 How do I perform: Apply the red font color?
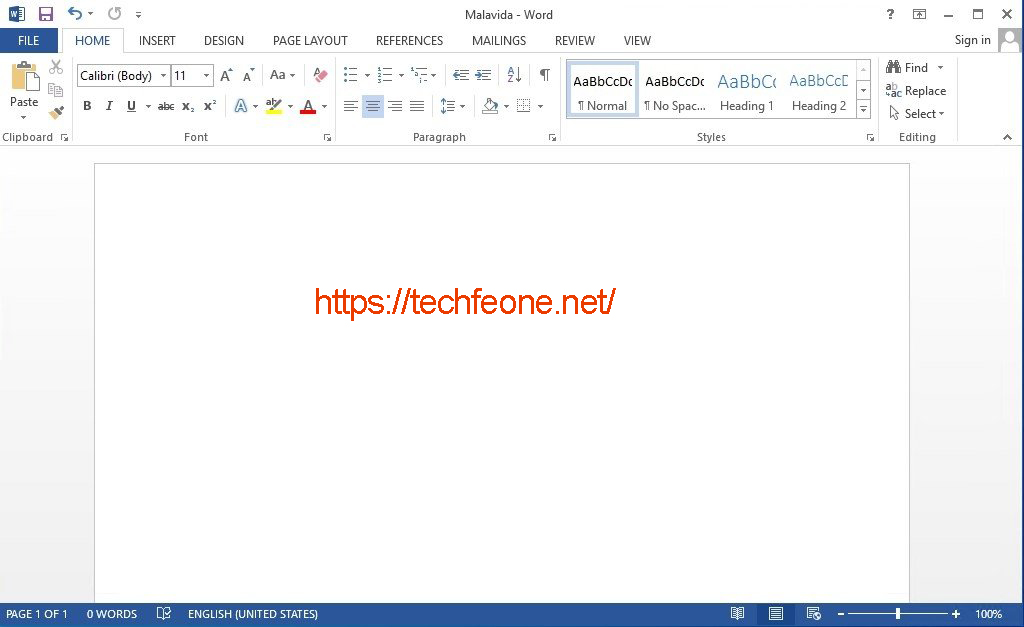(x=308, y=106)
